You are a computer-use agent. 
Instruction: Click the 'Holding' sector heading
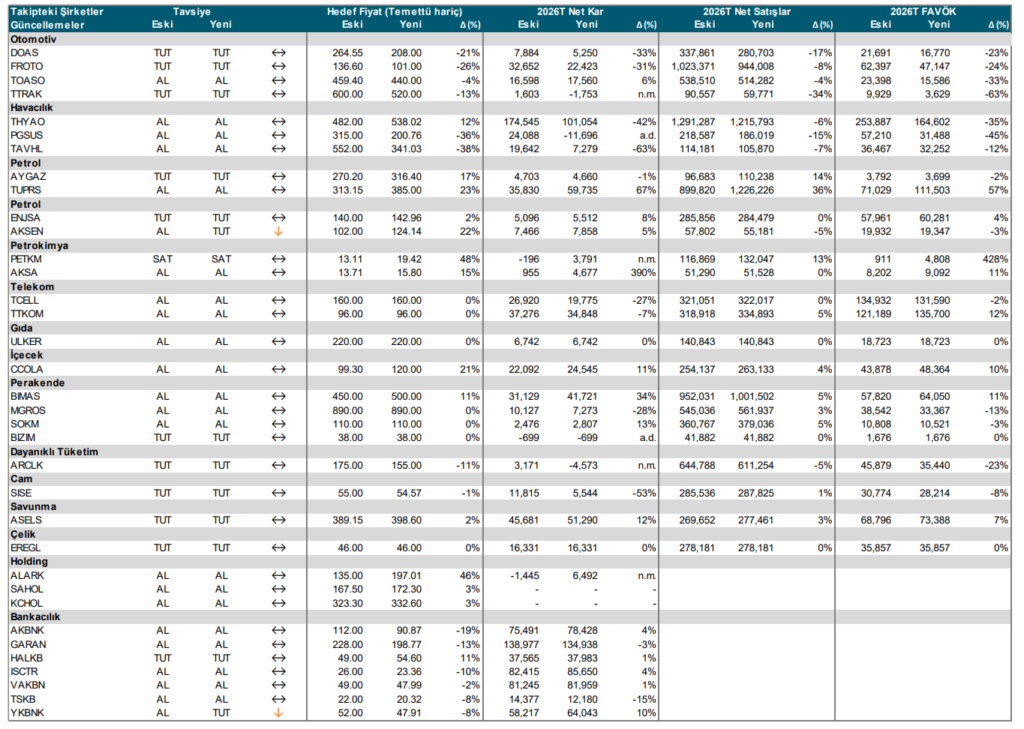tap(29, 562)
